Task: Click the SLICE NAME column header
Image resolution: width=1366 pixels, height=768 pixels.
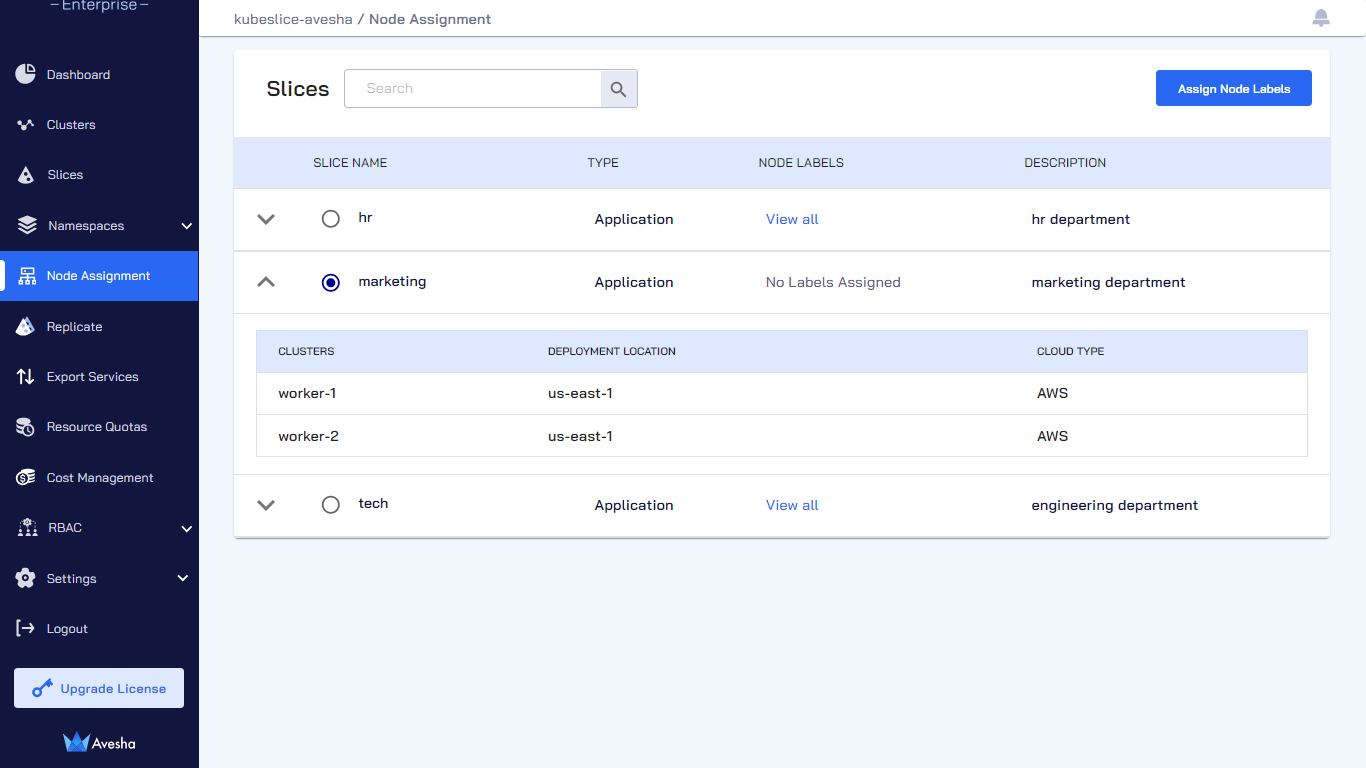Action: pos(350,163)
